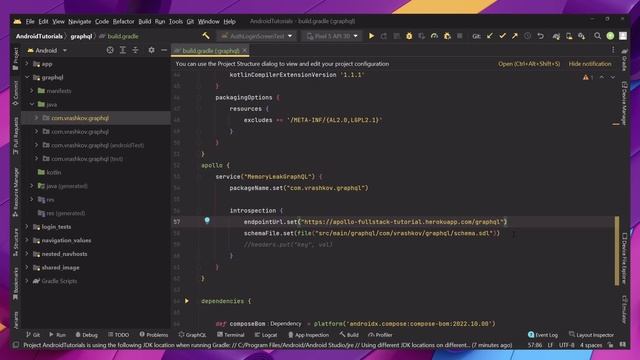Image resolution: width=640 pixels, height=360 pixels.
Task: Open the Profile app gauge icon
Action: coord(434,36)
